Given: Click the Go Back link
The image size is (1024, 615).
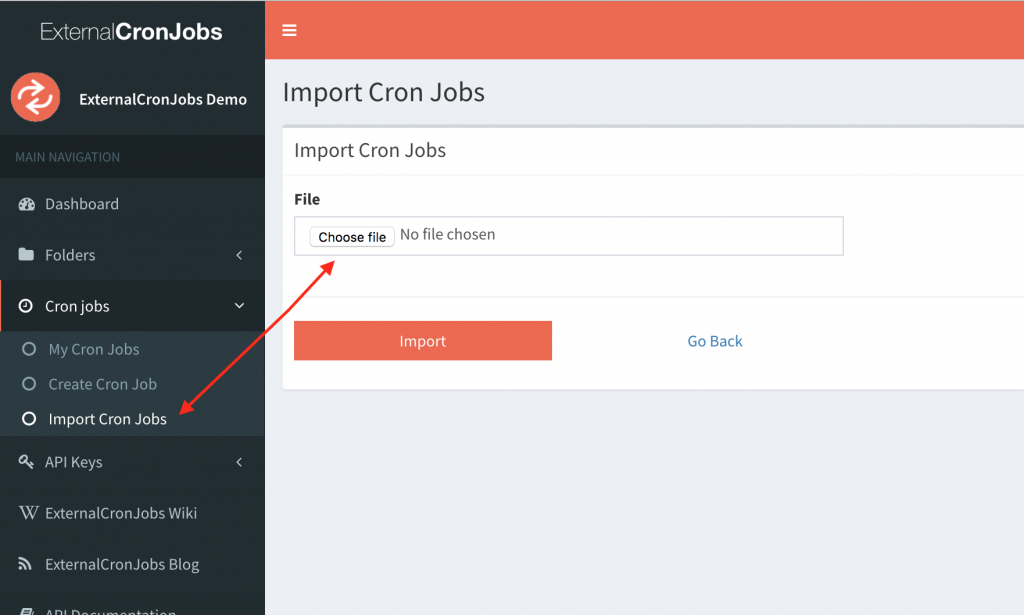Looking at the screenshot, I should (714, 341).
